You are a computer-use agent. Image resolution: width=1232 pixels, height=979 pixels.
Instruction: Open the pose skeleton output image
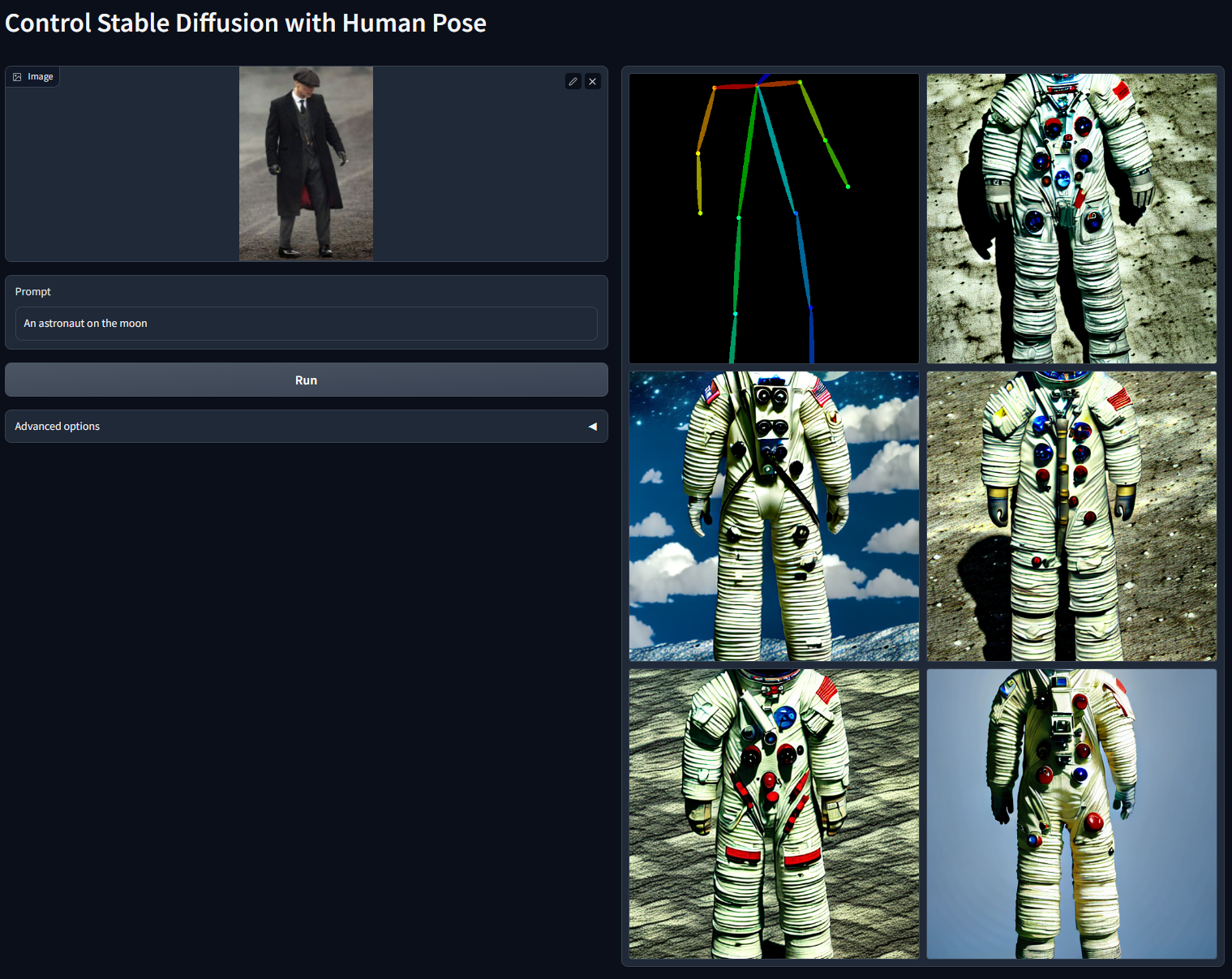tap(774, 219)
